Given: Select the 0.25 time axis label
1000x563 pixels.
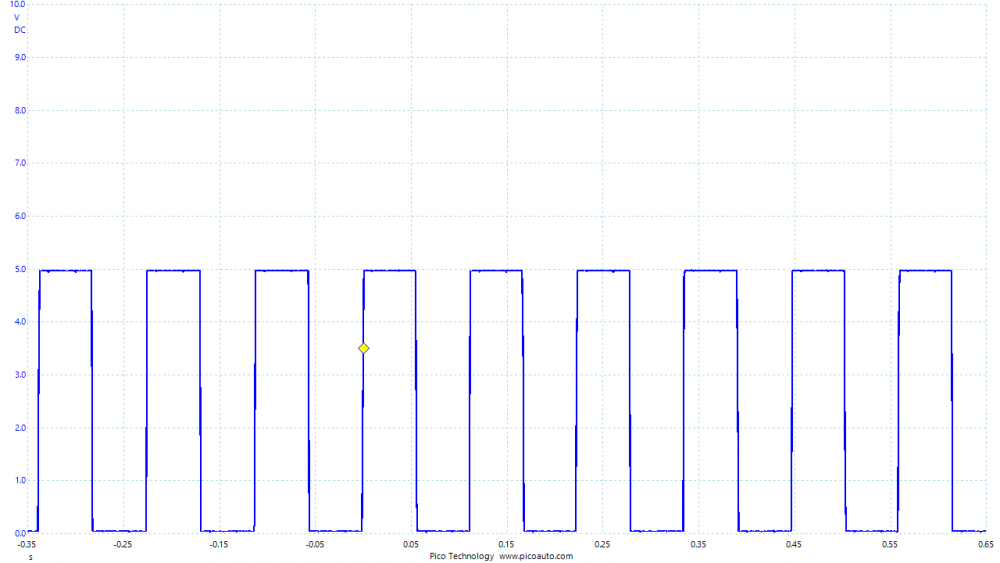Looking at the screenshot, I should (602, 545).
